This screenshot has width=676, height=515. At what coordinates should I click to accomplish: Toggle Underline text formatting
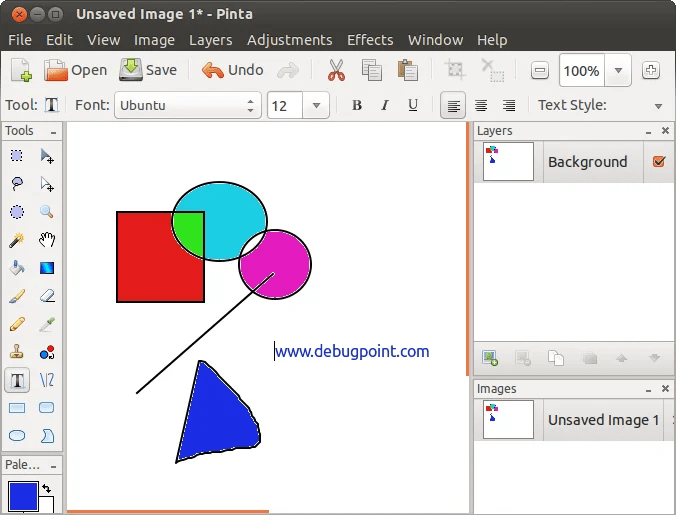[413, 105]
